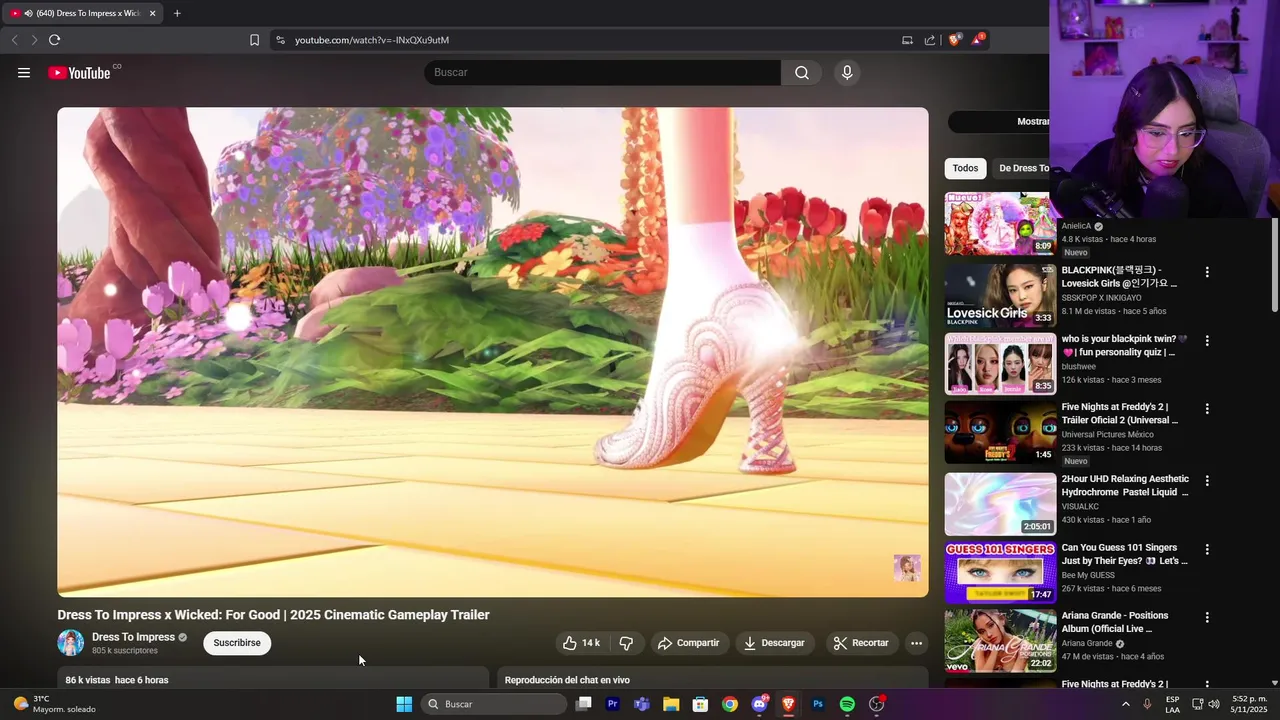
Task: Open options menu for Five Nights at Freddy's video
Action: pos(1207,409)
